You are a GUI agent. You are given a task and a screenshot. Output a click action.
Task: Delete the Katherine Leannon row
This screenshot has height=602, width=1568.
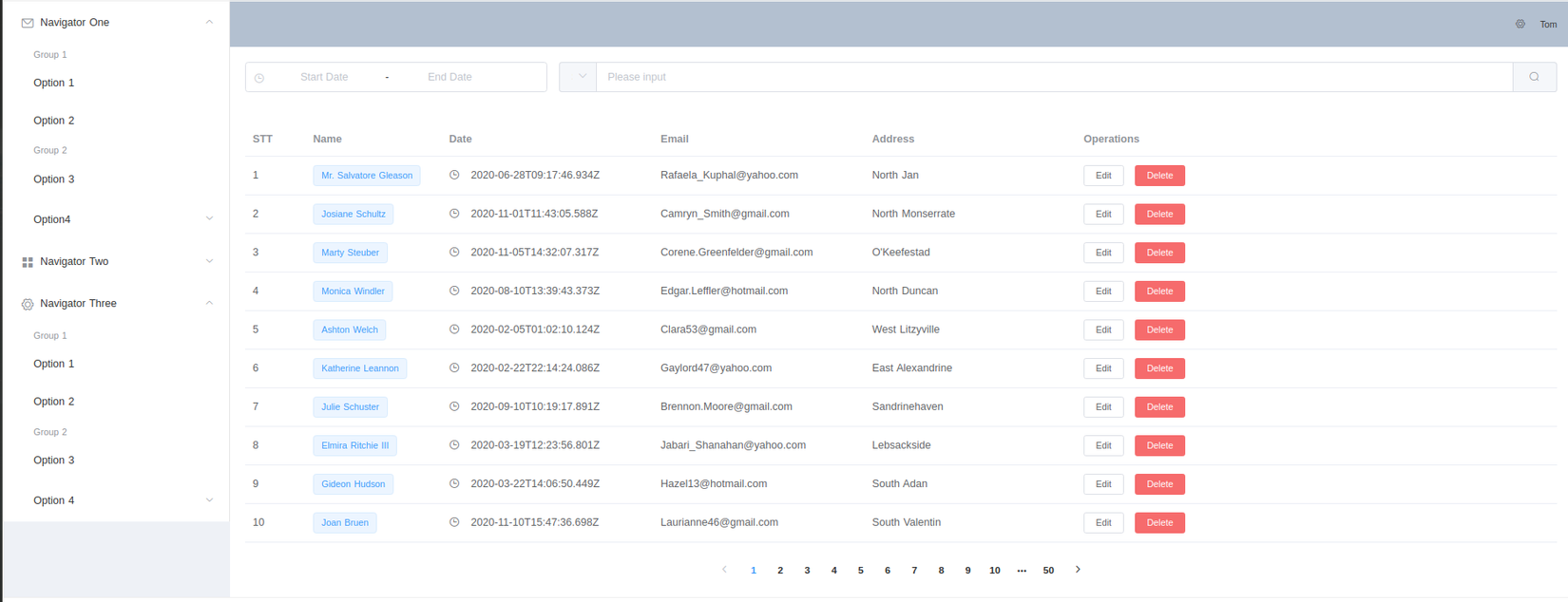pos(1159,368)
